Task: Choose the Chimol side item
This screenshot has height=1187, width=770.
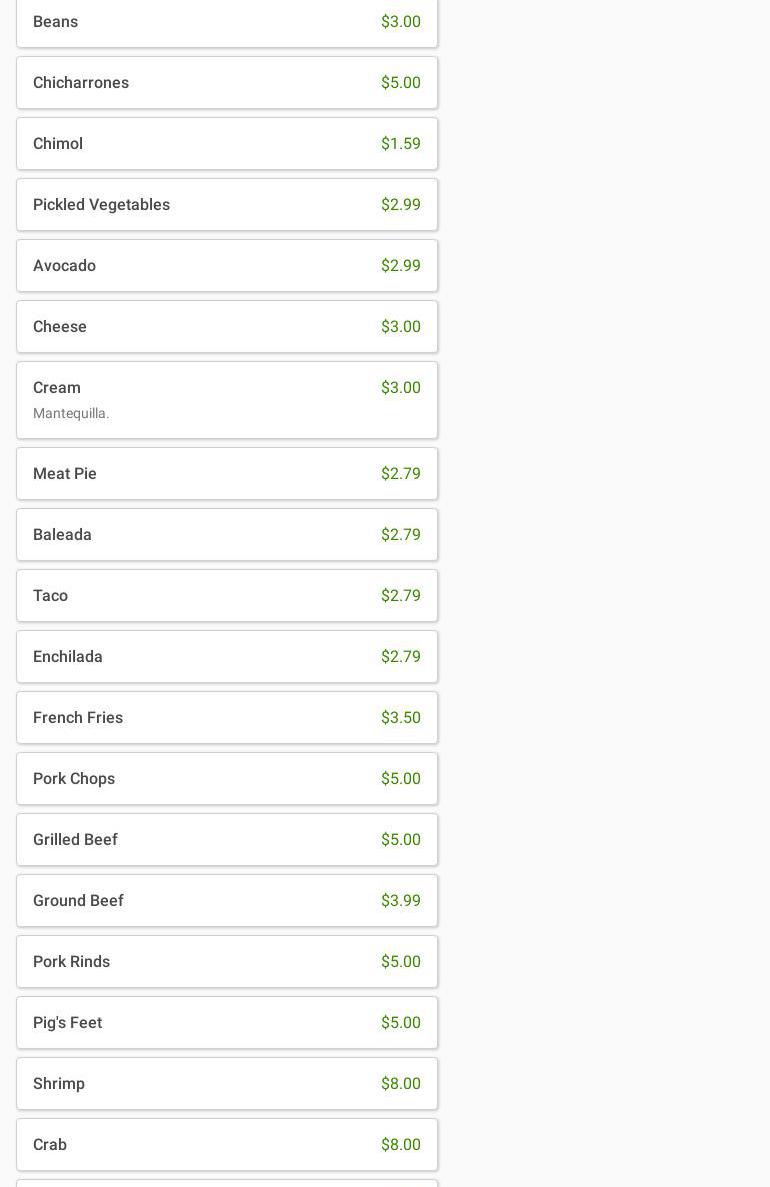Action: pos(226,144)
